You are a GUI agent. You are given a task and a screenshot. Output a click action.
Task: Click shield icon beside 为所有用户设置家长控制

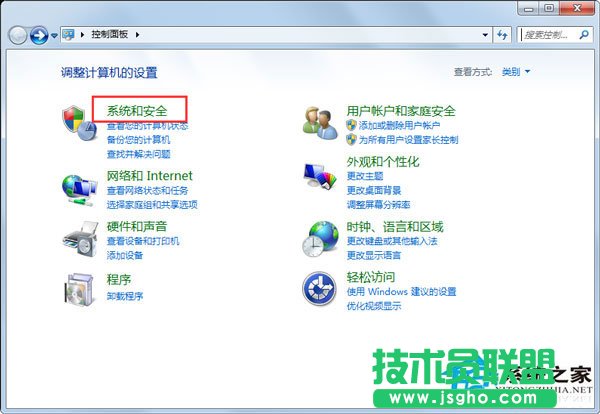coord(351,139)
